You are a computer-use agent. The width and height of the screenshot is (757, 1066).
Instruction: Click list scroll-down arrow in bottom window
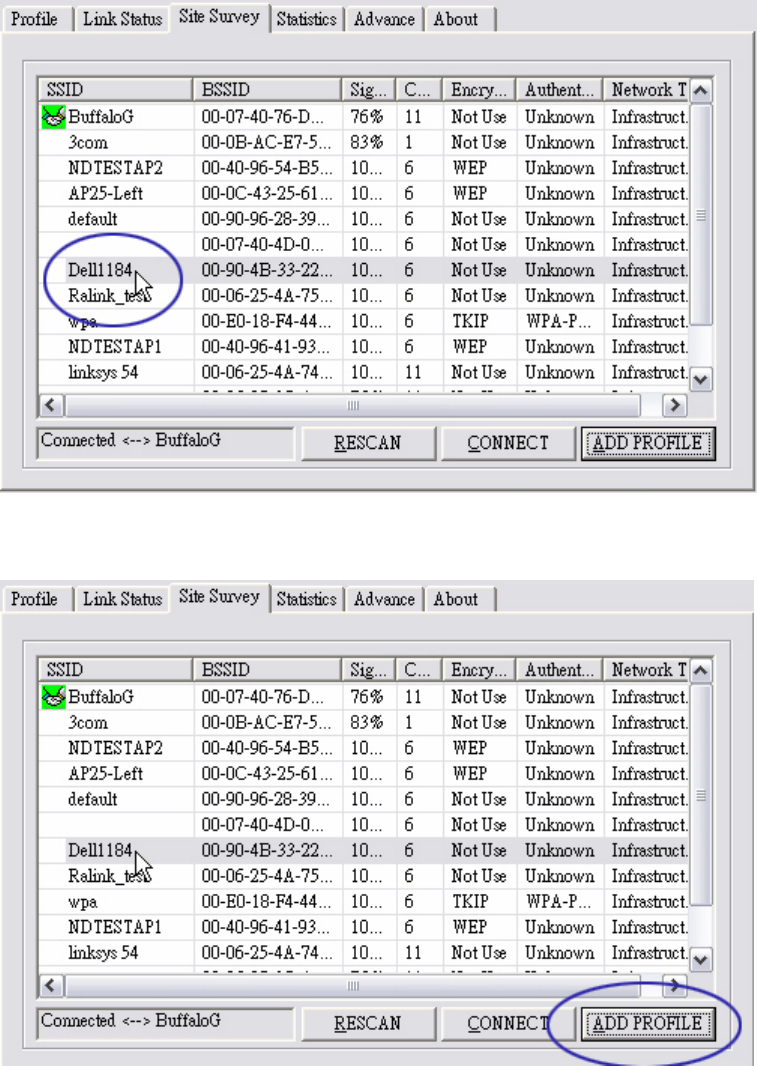(701, 959)
